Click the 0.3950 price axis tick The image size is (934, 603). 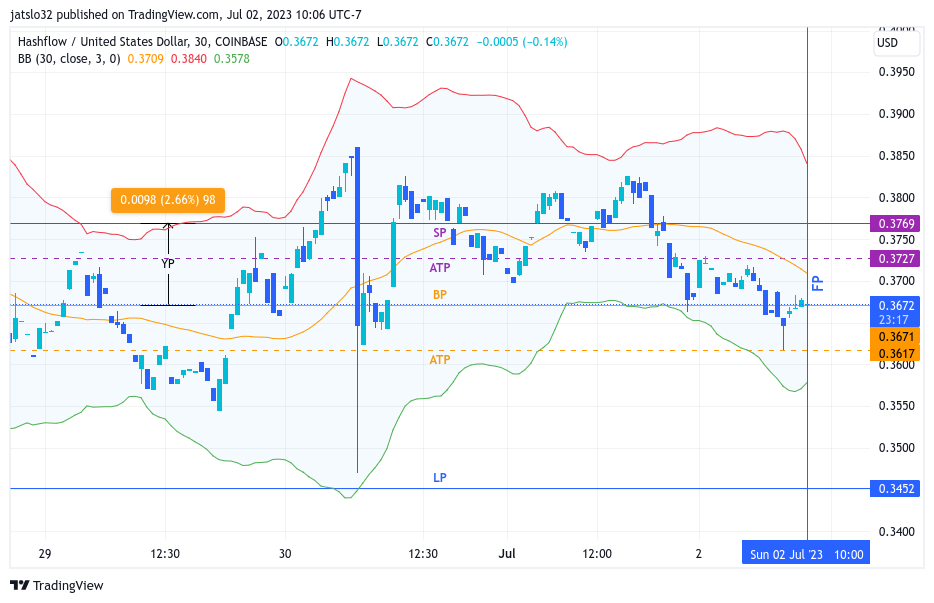pos(896,72)
